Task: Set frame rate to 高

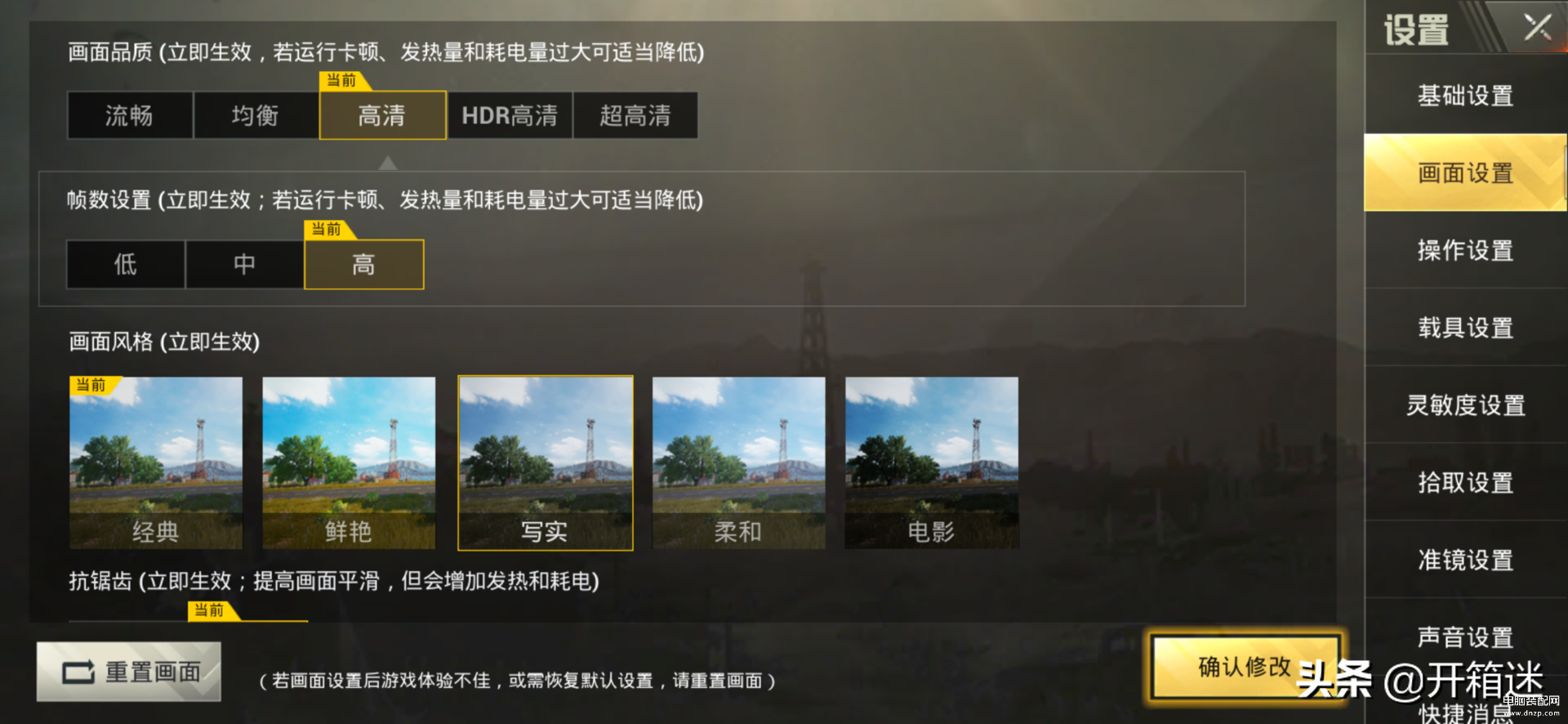Action: [363, 264]
